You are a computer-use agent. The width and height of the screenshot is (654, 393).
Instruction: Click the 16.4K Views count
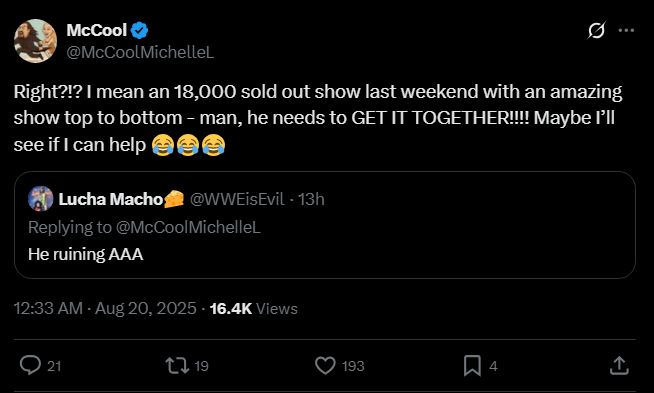254,309
